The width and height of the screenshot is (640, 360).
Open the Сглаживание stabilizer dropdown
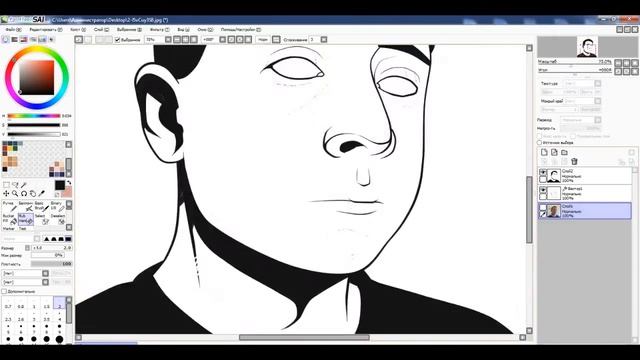[x=324, y=40]
